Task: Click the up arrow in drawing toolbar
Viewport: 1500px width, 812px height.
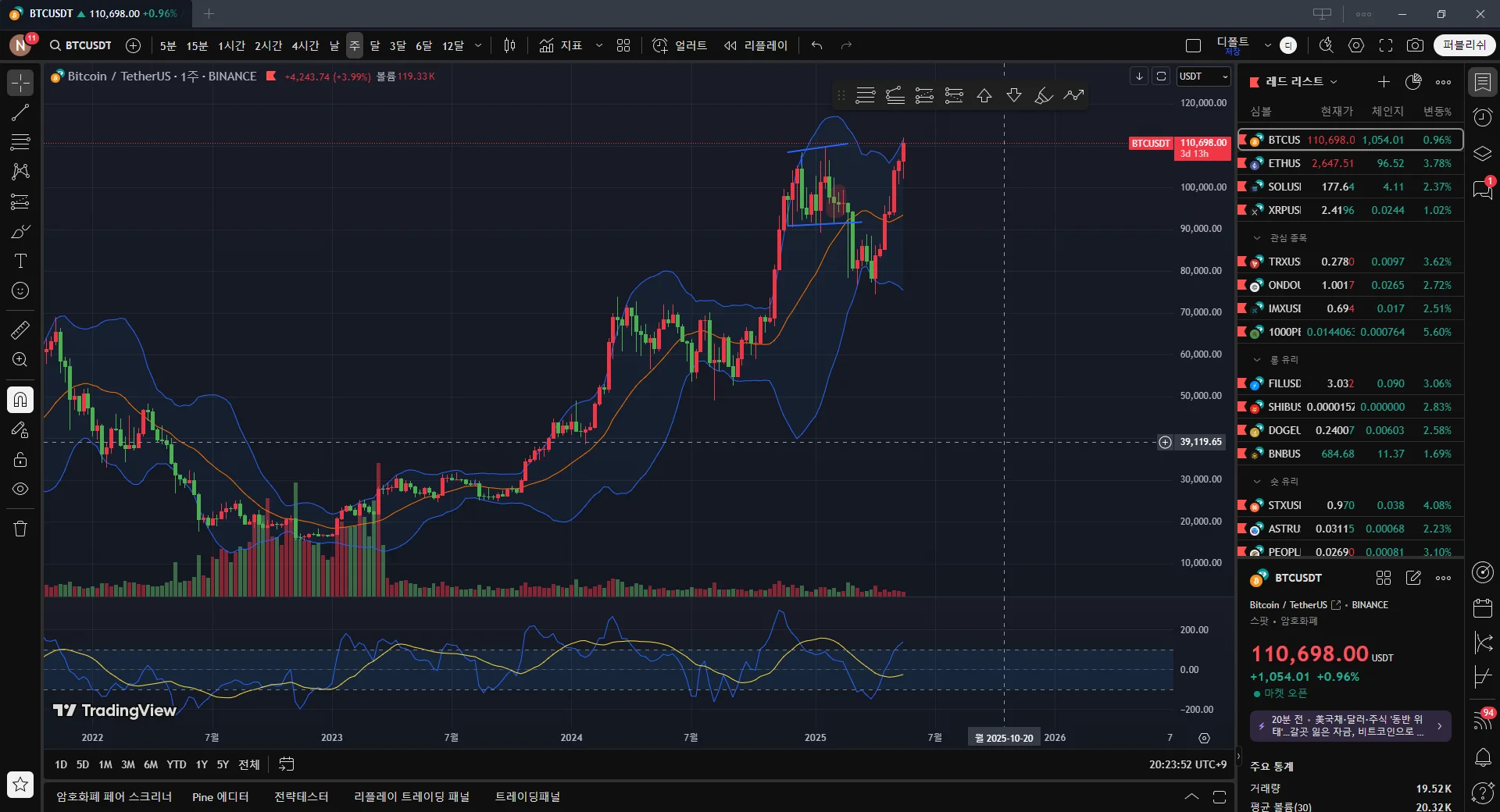Action: coord(984,95)
